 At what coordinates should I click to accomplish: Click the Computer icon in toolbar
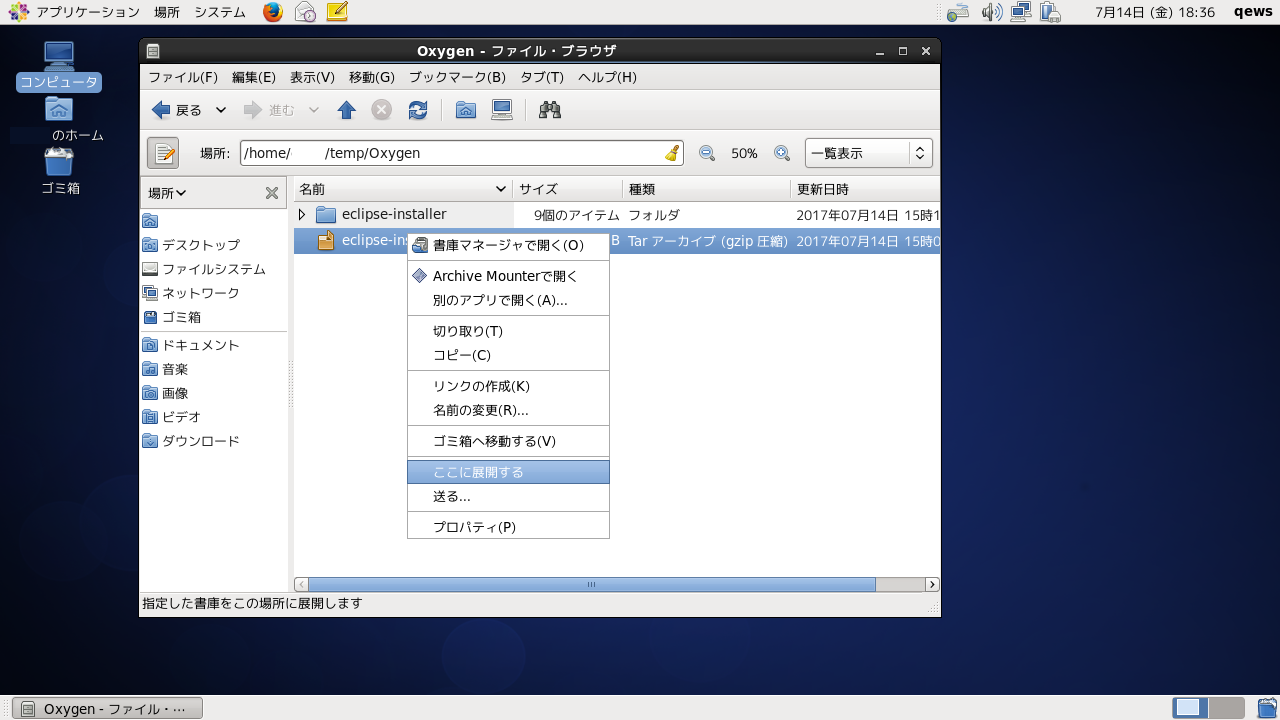point(502,110)
